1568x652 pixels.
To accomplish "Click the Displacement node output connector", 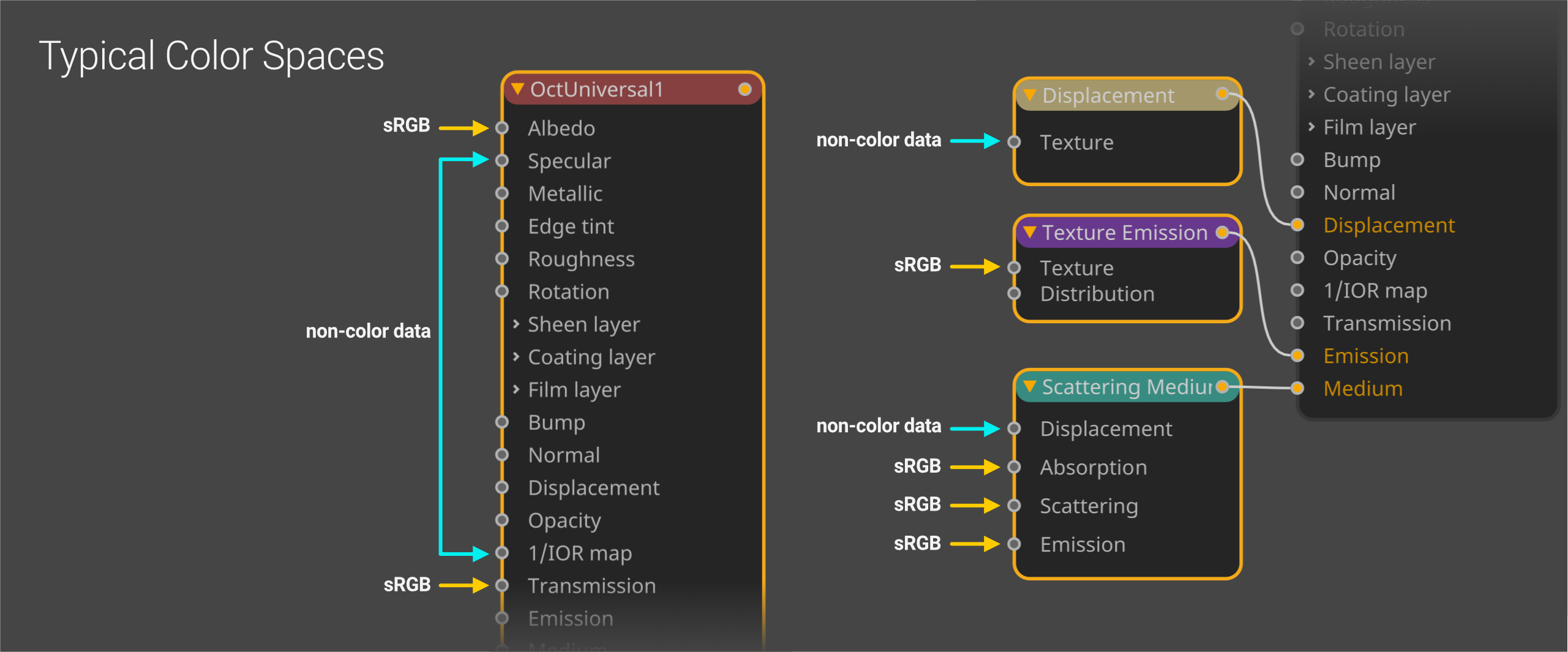I will point(1222,94).
